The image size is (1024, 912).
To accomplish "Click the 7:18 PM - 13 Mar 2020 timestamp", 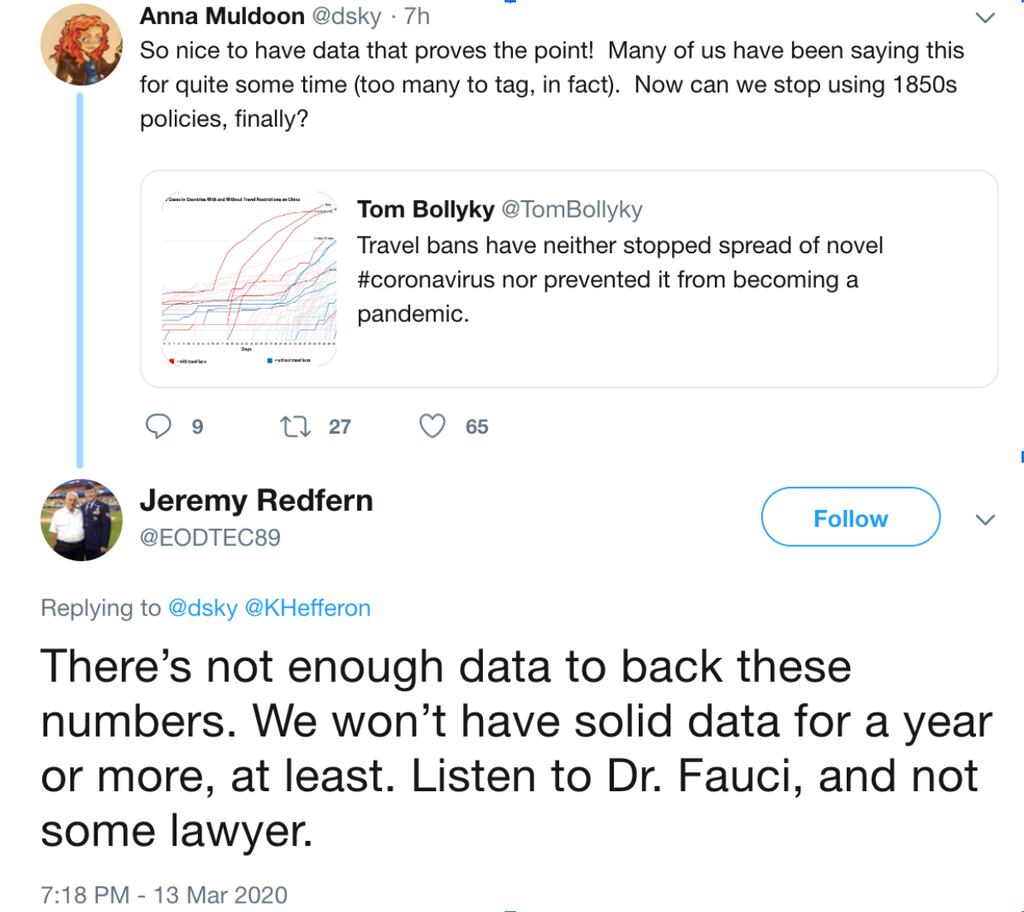I will pyautogui.click(x=162, y=892).
